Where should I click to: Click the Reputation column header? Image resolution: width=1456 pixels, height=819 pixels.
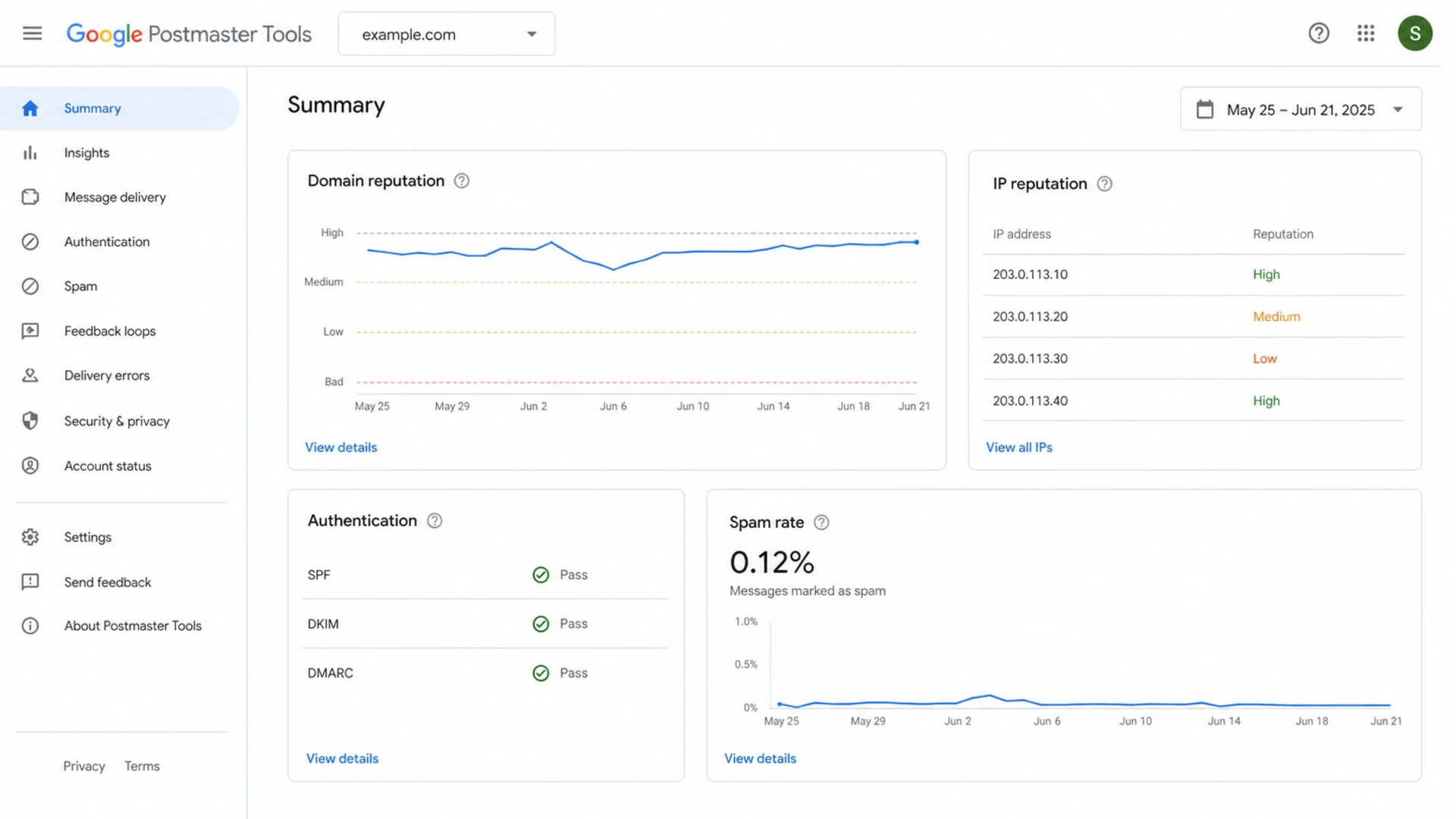coord(1283,234)
